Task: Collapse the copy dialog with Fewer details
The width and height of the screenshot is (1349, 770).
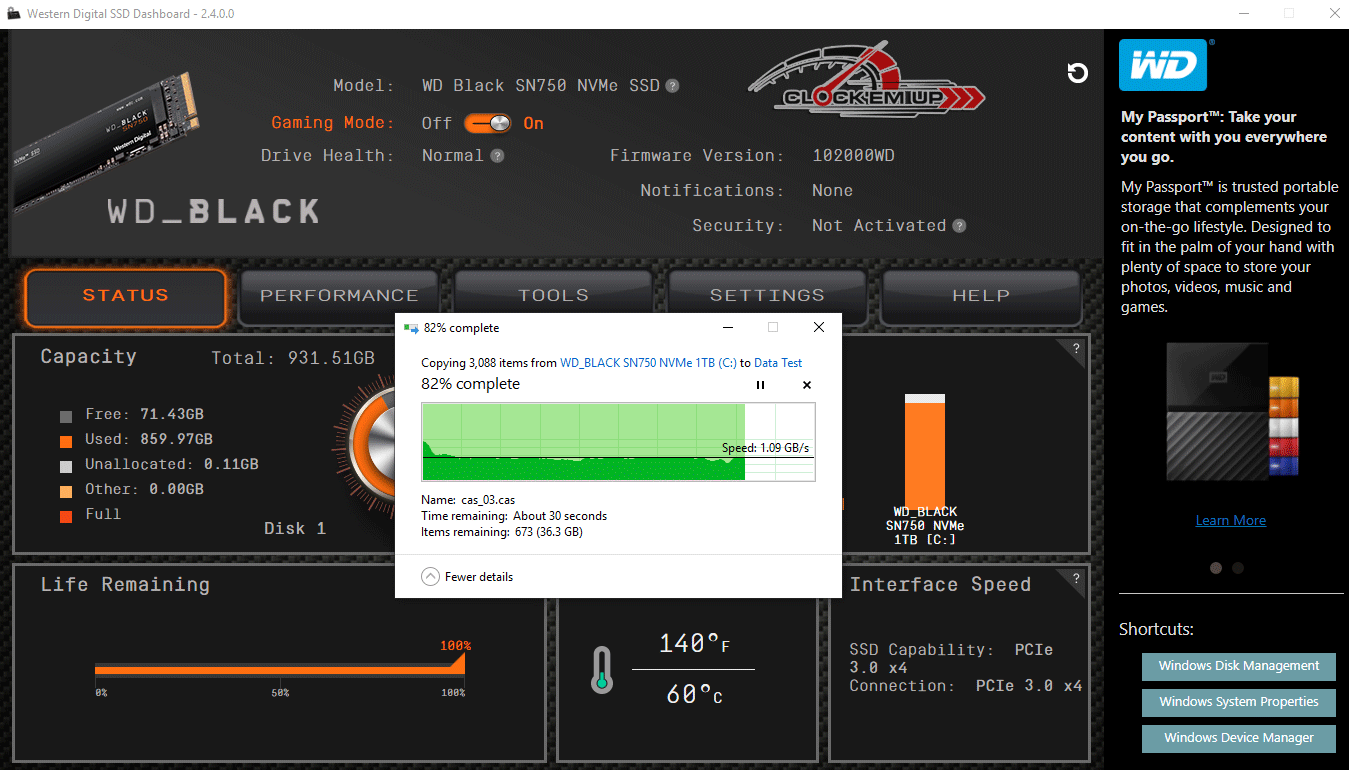Action: click(x=468, y=577)
